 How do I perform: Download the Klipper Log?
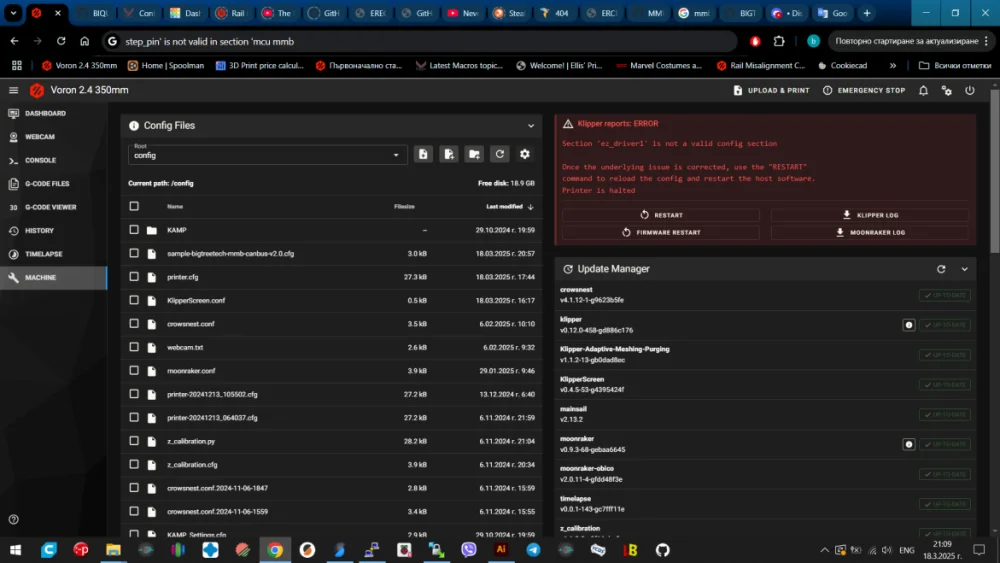869,215
